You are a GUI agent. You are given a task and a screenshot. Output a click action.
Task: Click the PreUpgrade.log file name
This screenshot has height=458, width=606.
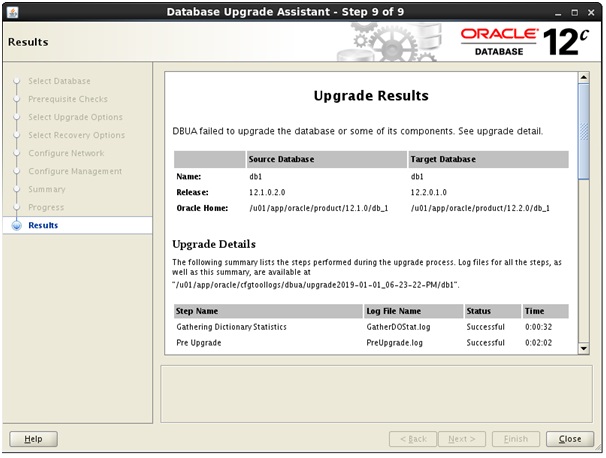coord(394,343)
